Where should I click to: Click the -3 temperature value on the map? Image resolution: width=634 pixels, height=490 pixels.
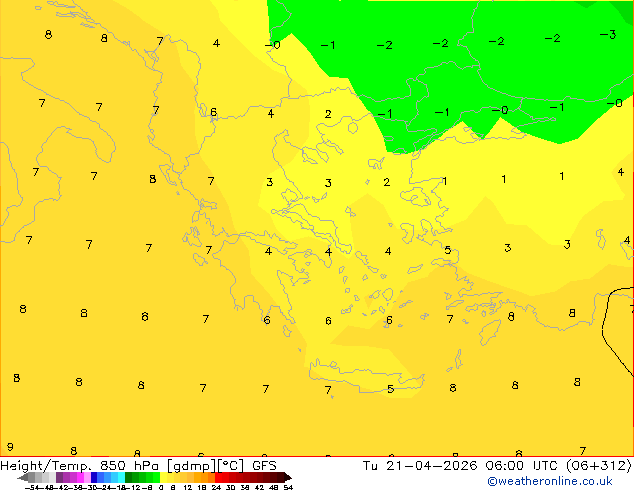pyautogui.click(x=608, y=35)
